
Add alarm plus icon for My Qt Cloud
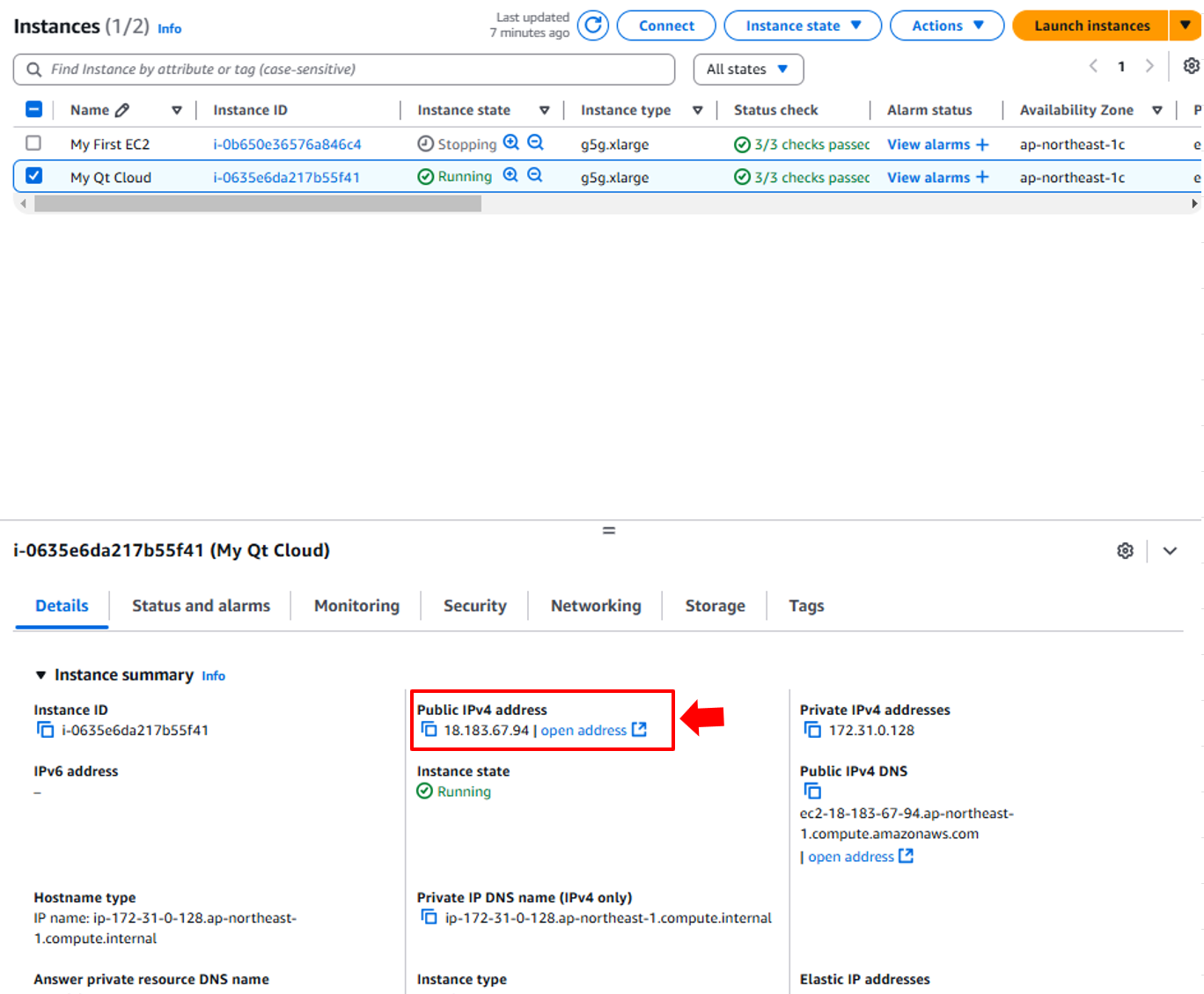[982, 177]
